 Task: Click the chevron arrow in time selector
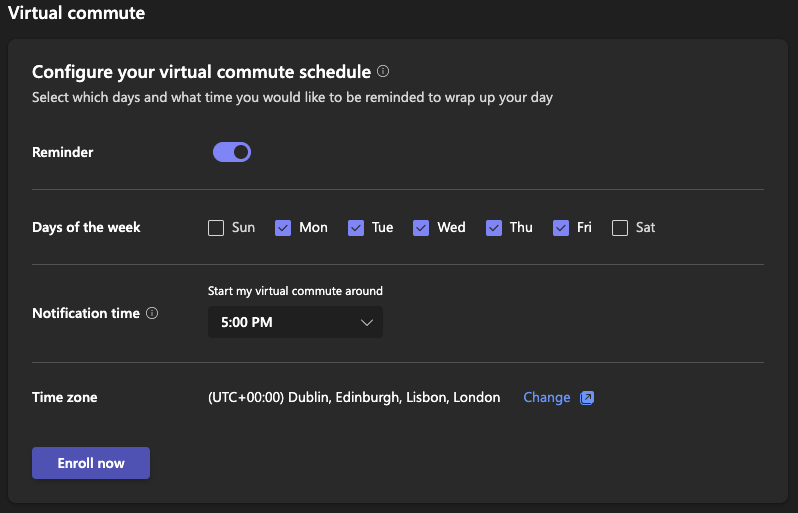[366, 322]
